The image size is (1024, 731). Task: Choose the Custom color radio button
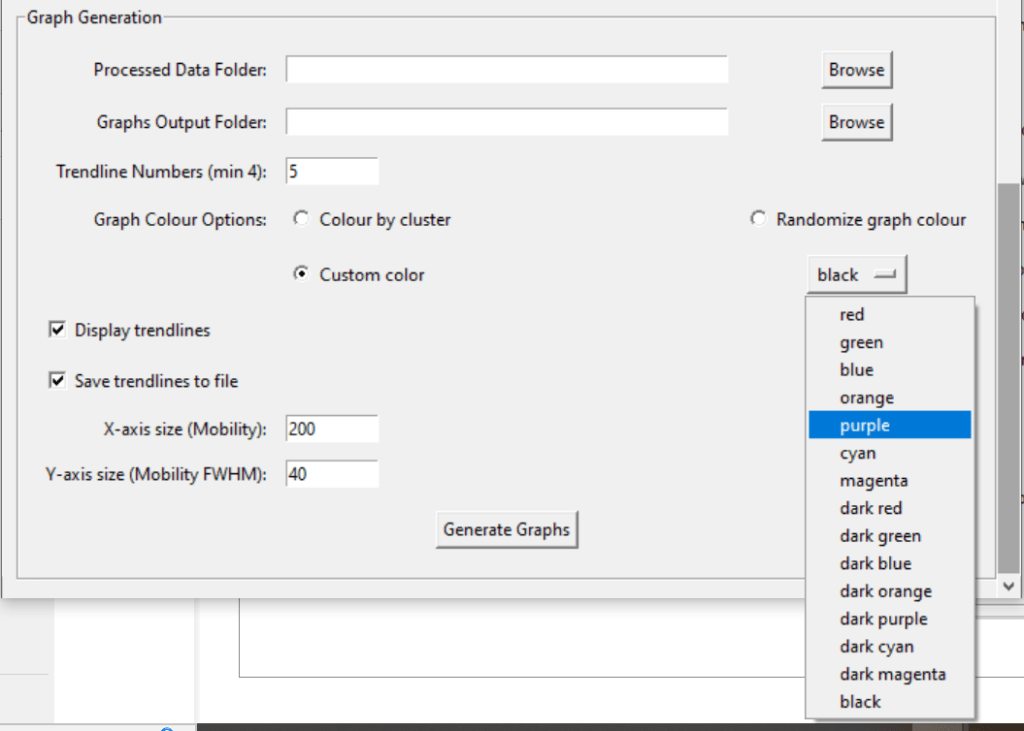coord(301,275)
